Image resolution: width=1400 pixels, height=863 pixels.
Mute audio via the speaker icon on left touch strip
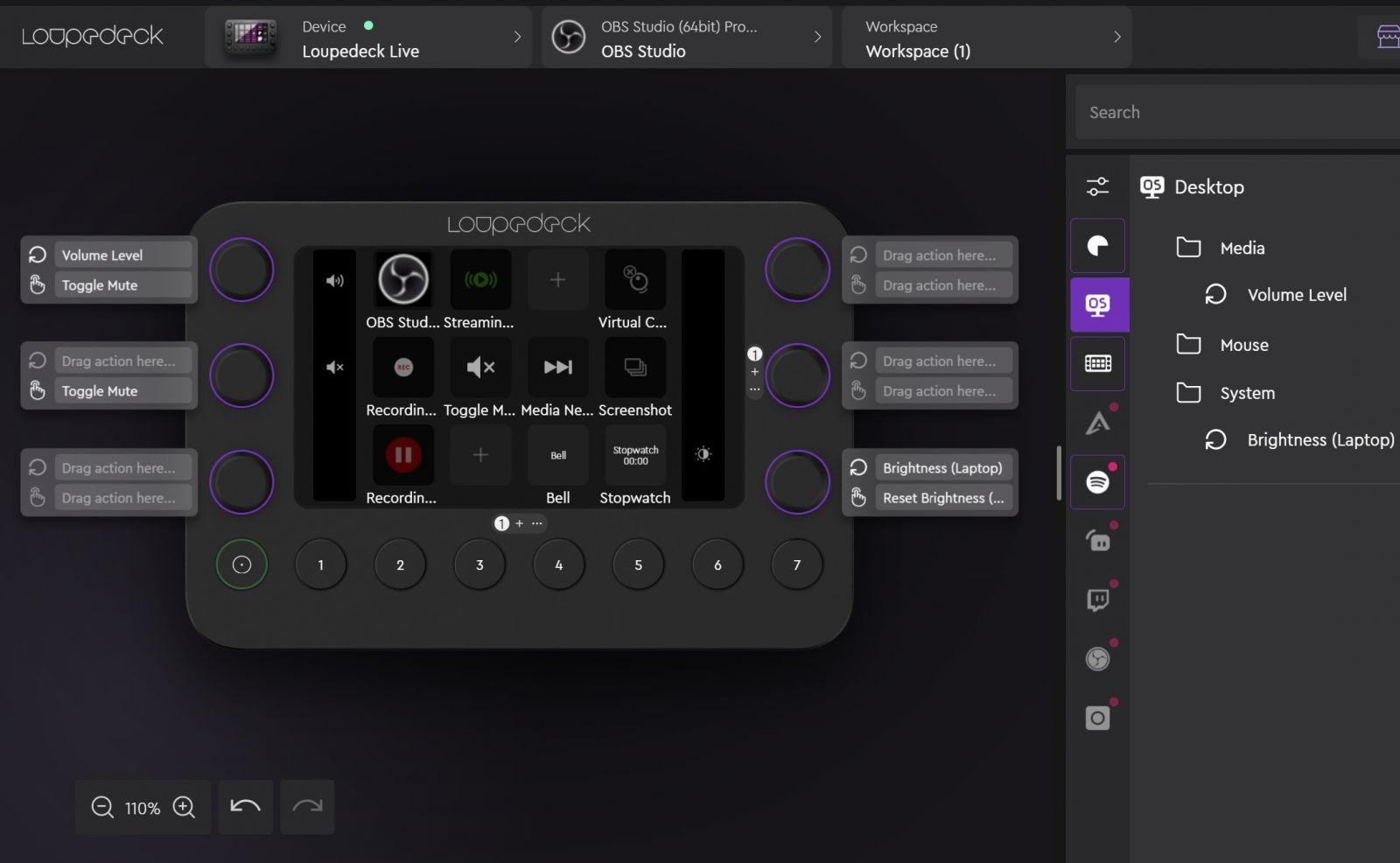point(335,367)
